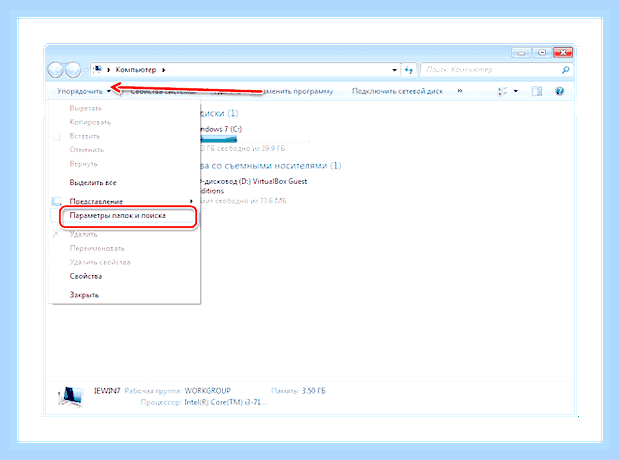Click the Удалить menu entry

click(x=83, y=234)
